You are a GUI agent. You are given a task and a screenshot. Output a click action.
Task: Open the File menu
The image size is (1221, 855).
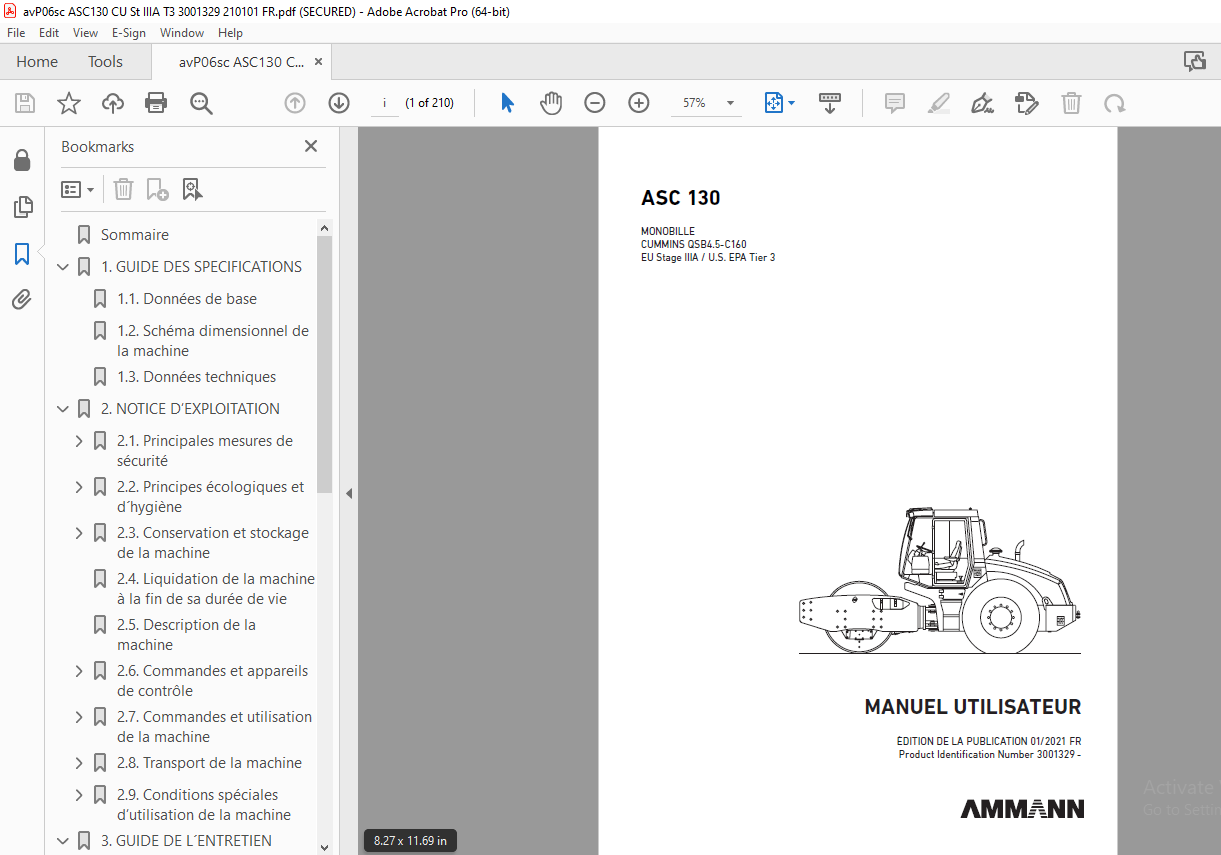click(16, 33)
